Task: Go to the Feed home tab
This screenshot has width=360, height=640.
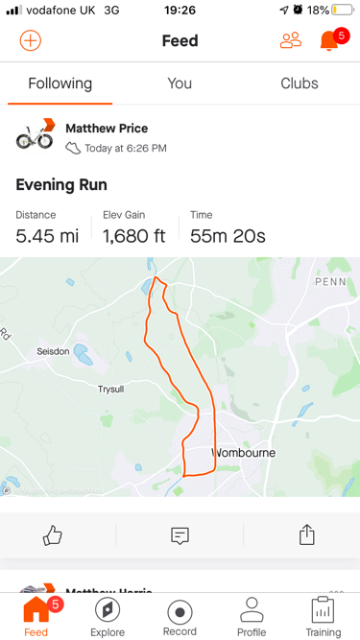Action: click(36, 616)
